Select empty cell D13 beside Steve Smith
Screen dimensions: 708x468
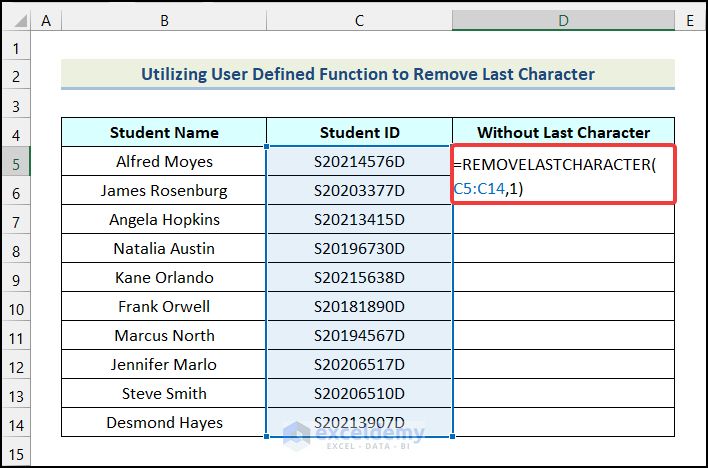tap(564, 393)
